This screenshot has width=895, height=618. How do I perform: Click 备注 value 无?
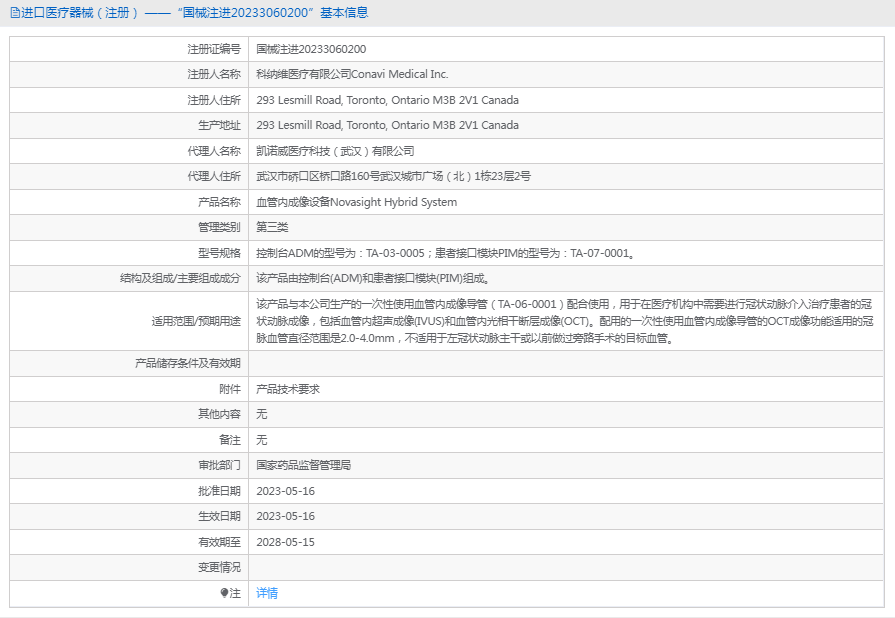[261, 440]
